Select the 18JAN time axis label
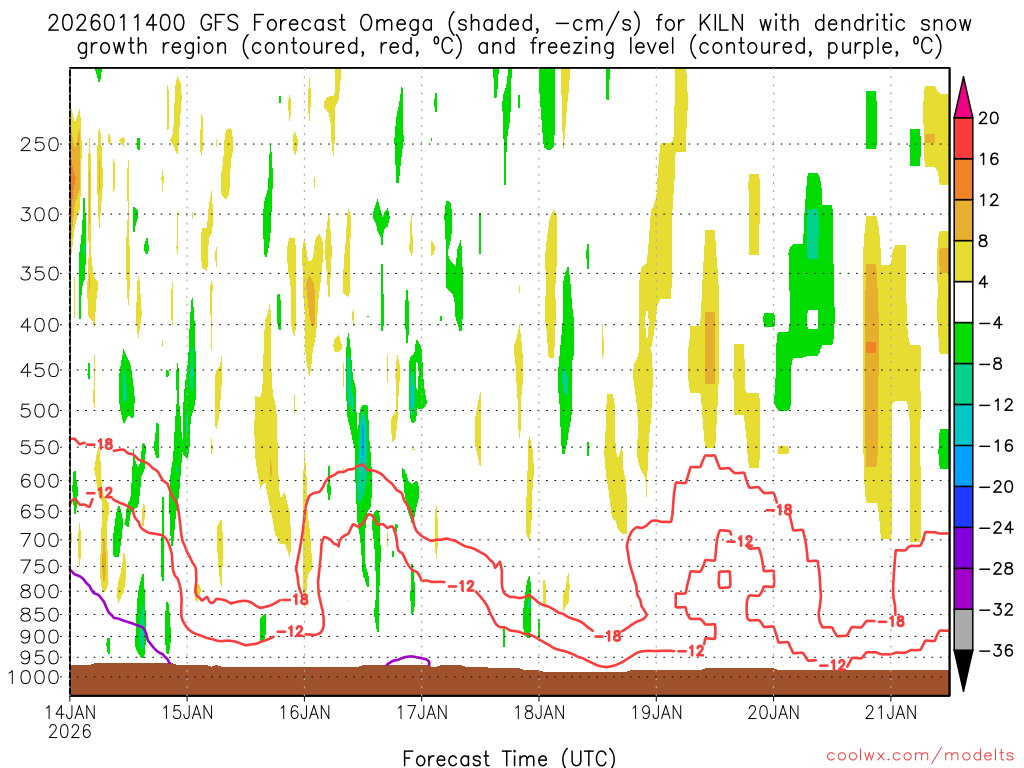Viewport: 1024px width, 768px height. tap(539, 712)
